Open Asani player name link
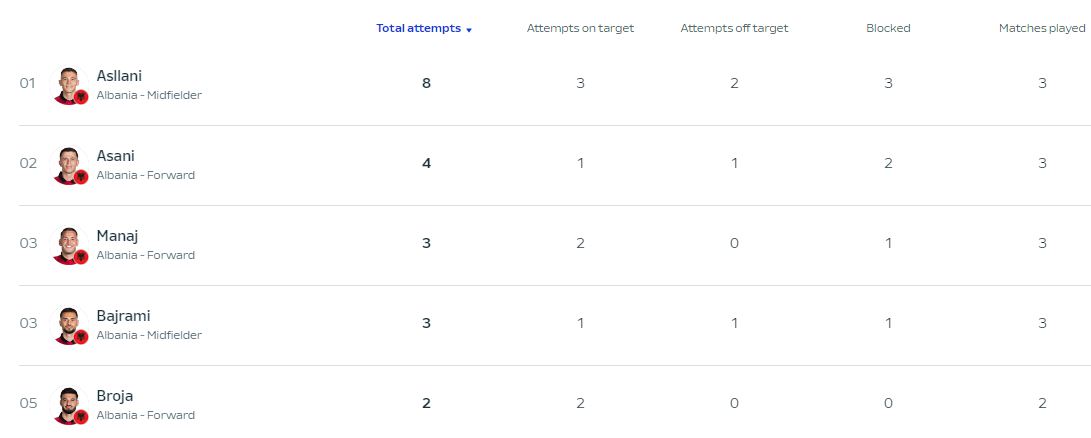The width and height of the screenshot is (1091, 438). coord(116,156)
